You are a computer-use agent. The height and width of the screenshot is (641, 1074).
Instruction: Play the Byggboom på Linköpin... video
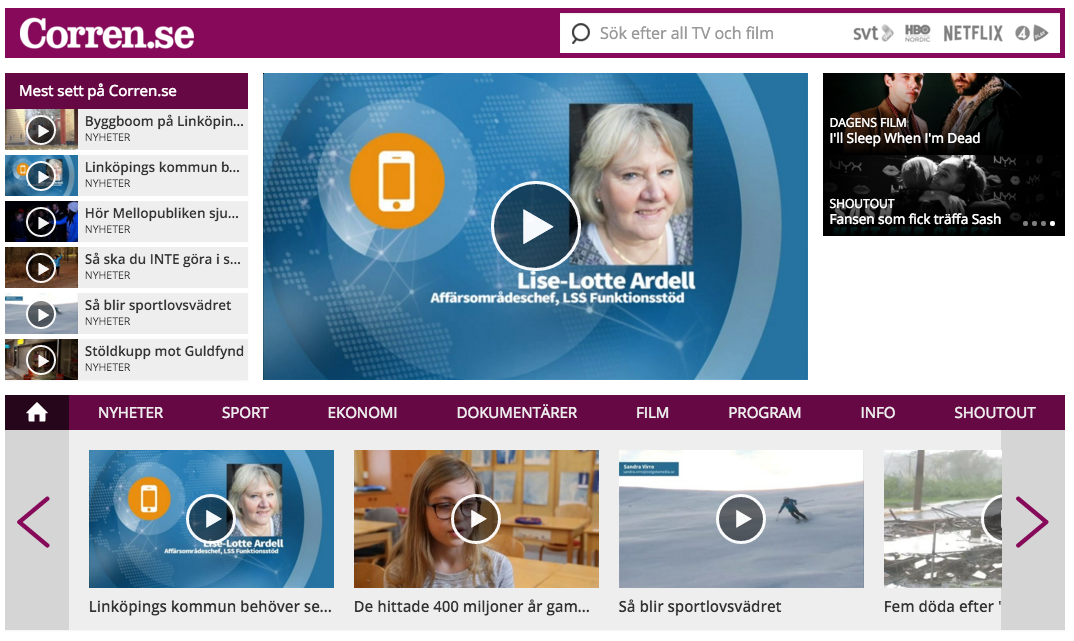tap(41, 130)
